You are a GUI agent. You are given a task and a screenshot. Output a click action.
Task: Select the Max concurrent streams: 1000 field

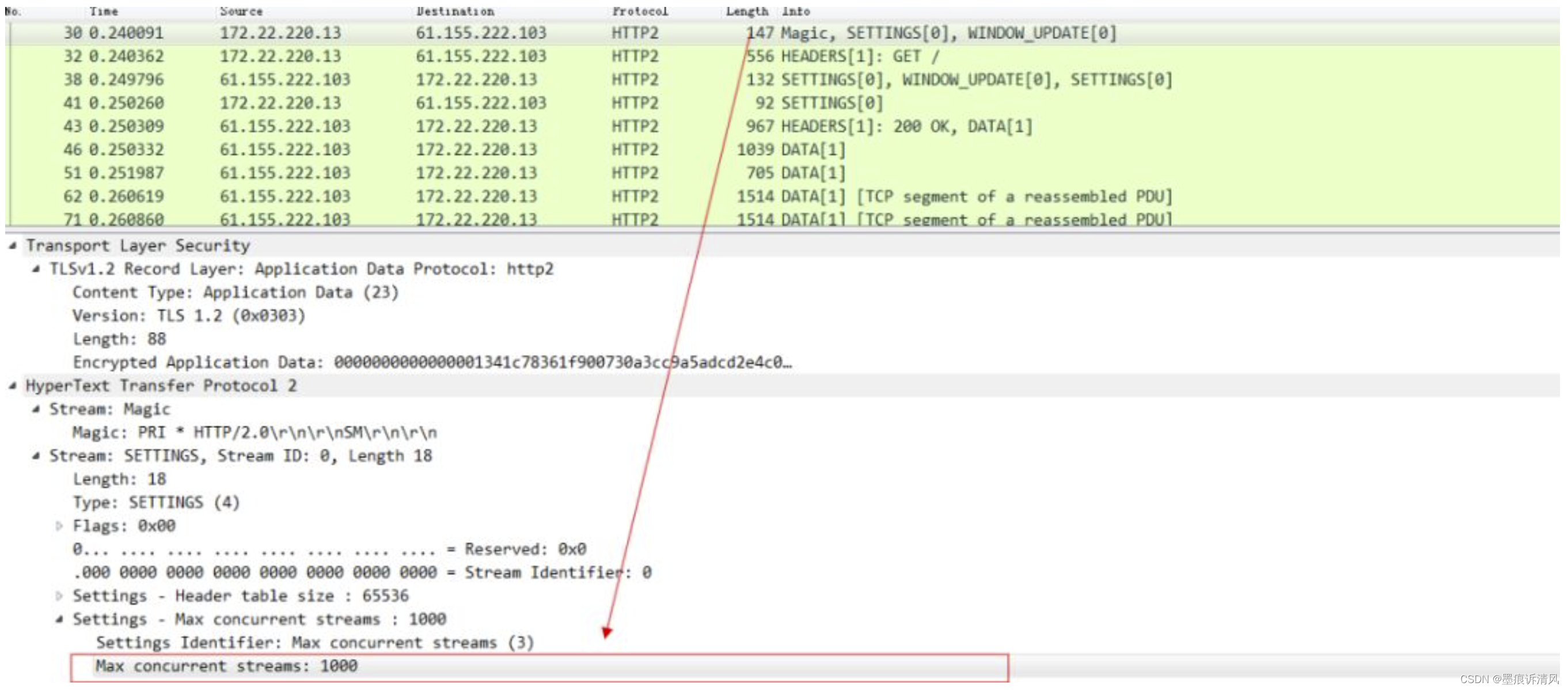click(x=225, y=666)
